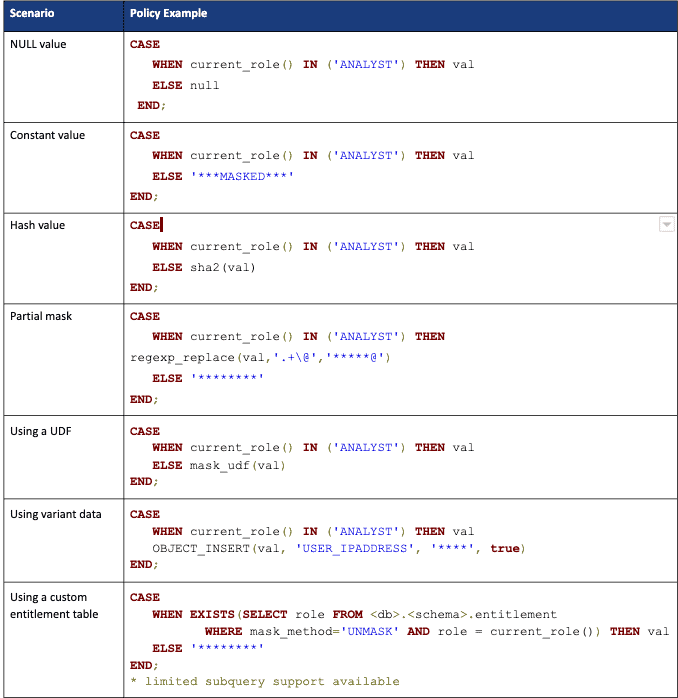Select the Hash value scenario cell
Image resolution: width=678 pixels, height=698 pixels.
[38, 225]
